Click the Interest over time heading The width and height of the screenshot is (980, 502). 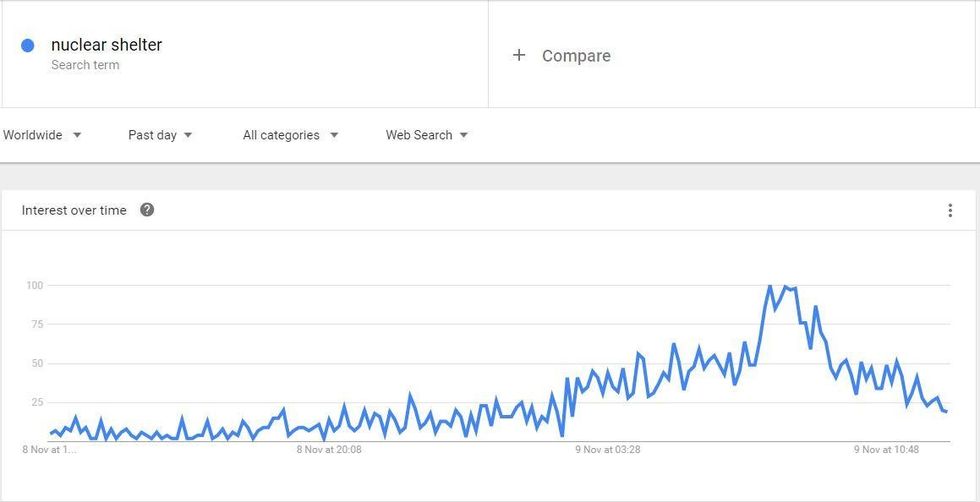pos(74,210)
